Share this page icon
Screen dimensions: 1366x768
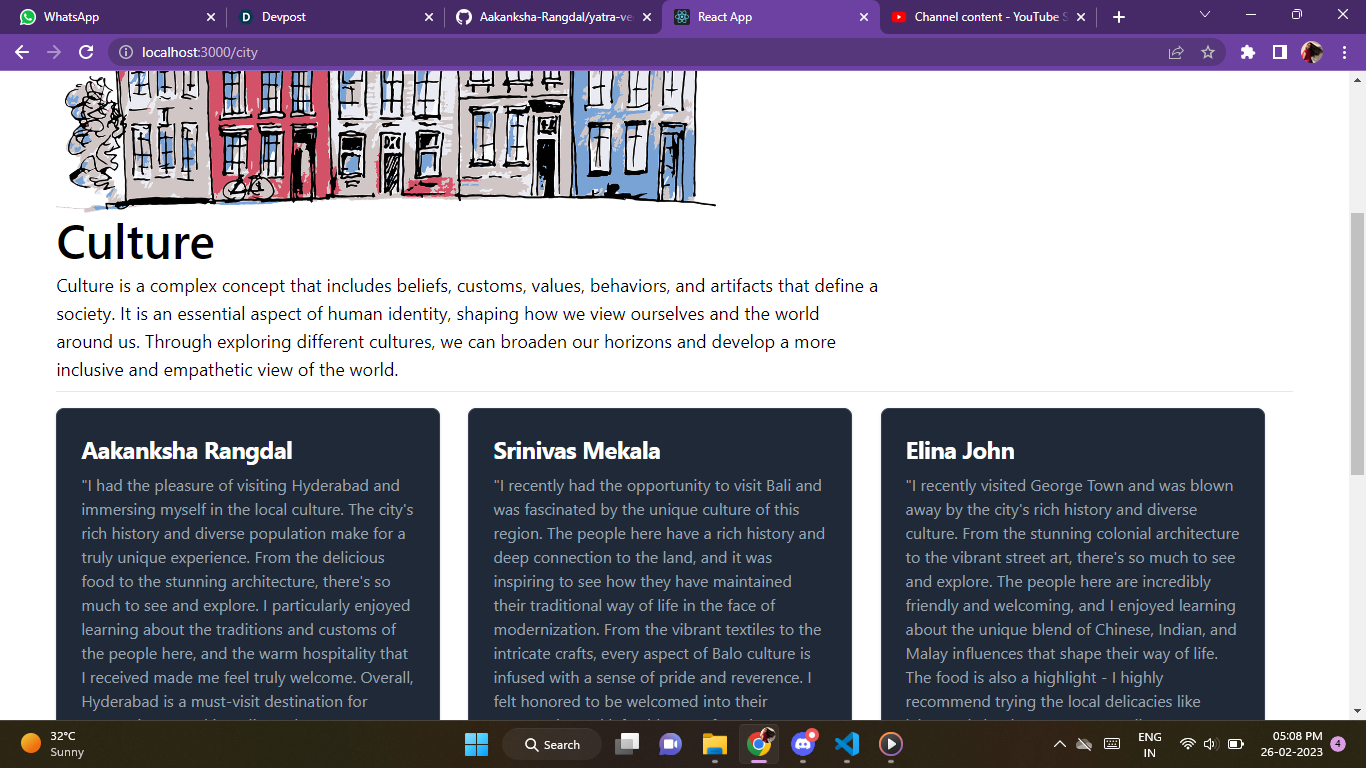click(1176, 52)
